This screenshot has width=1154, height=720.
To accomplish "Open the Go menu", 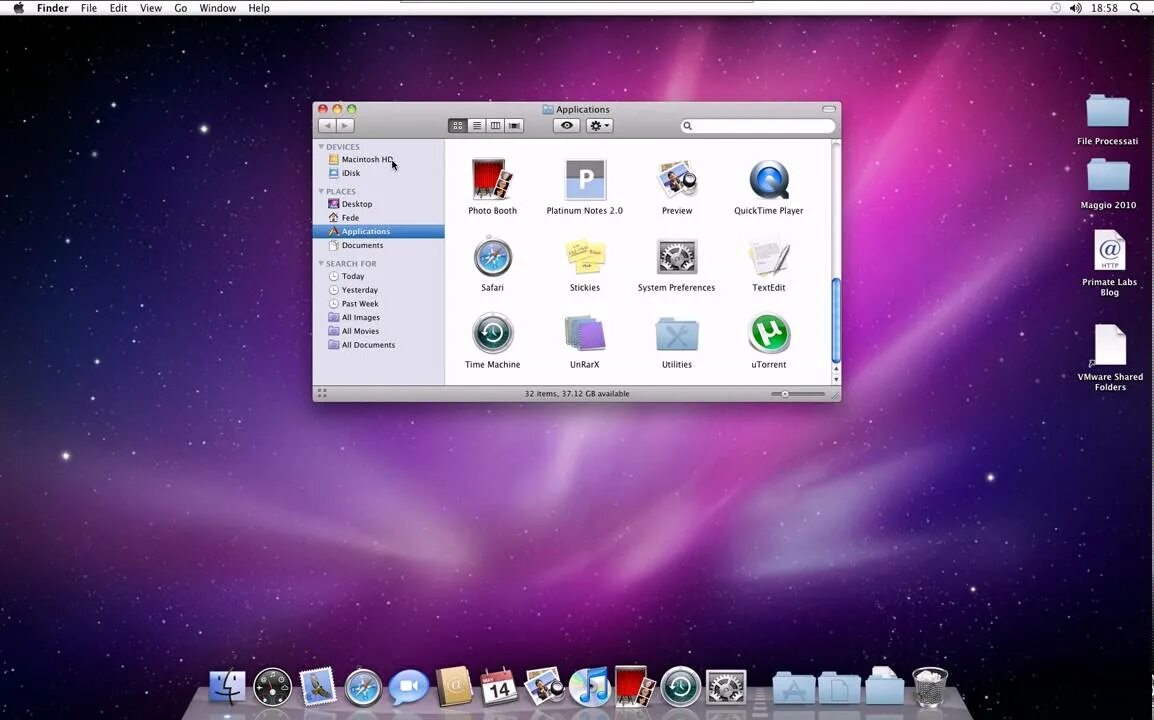I will (181, 8).
